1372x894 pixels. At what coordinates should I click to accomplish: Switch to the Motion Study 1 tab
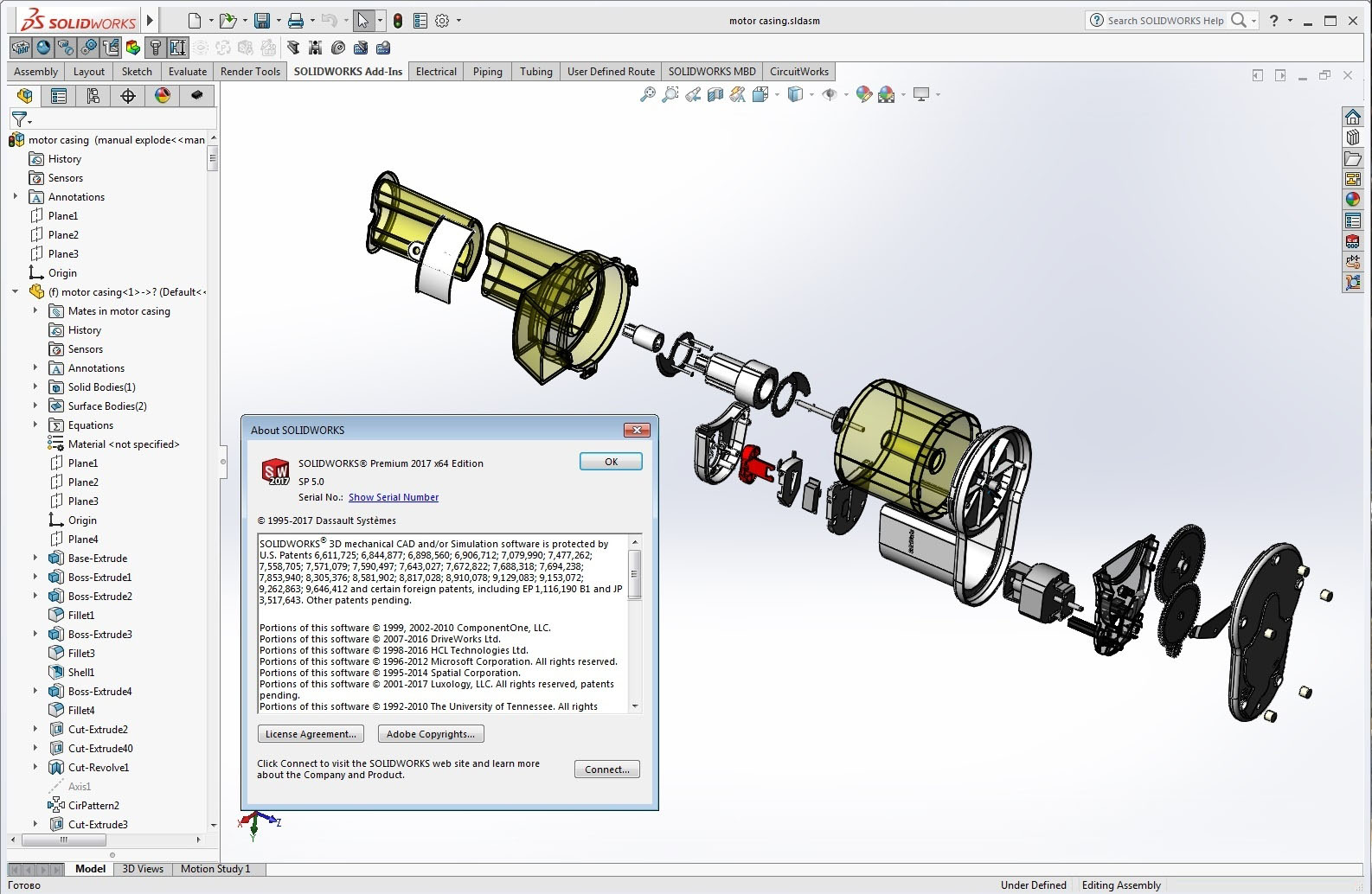pyautogui.click(x=215, y=869)
